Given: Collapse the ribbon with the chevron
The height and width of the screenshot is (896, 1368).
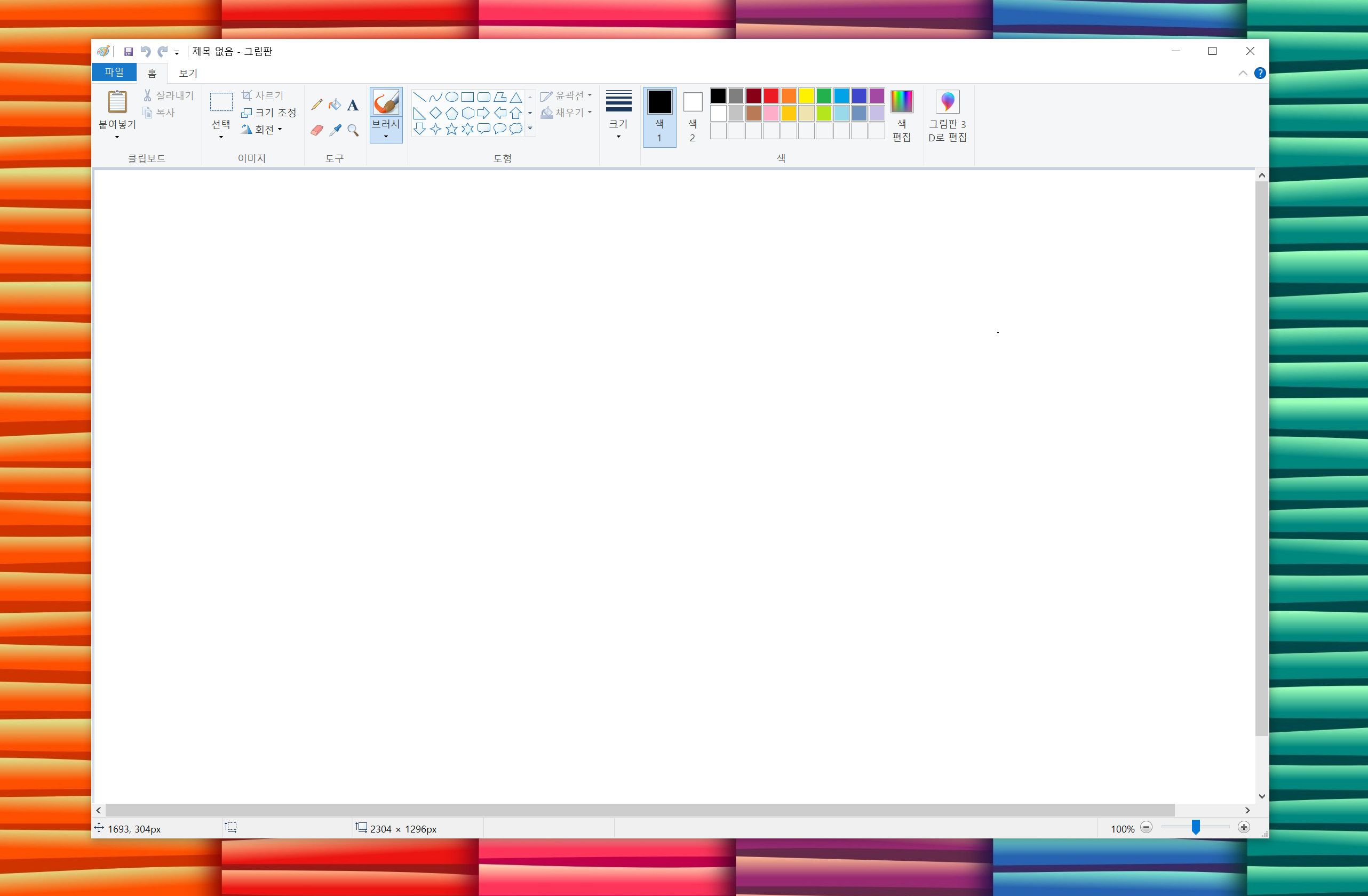Looking at the screenshot, I should tap(1243, 73).
